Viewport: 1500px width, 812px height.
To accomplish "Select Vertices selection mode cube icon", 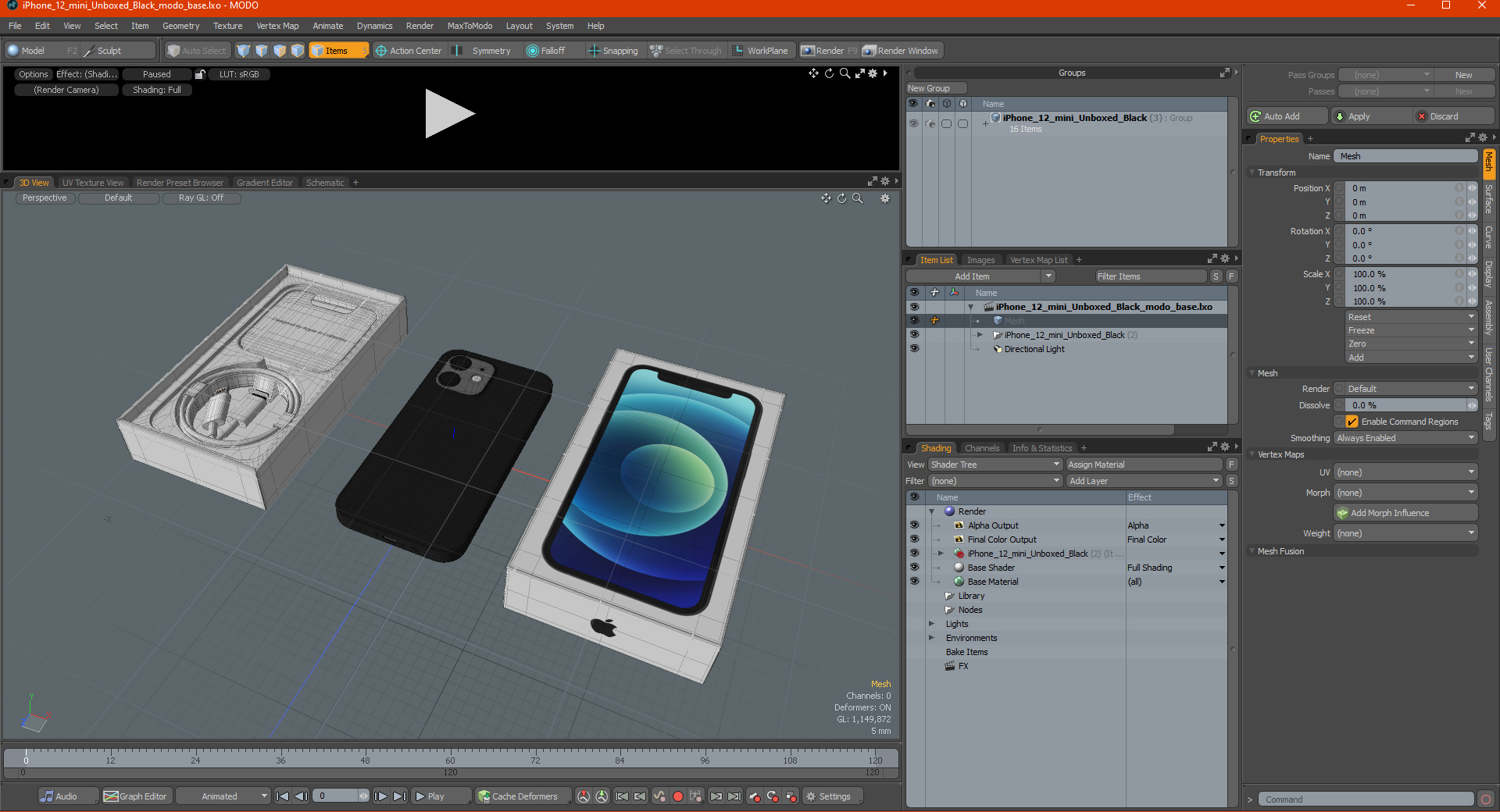I will pos(244,51).
